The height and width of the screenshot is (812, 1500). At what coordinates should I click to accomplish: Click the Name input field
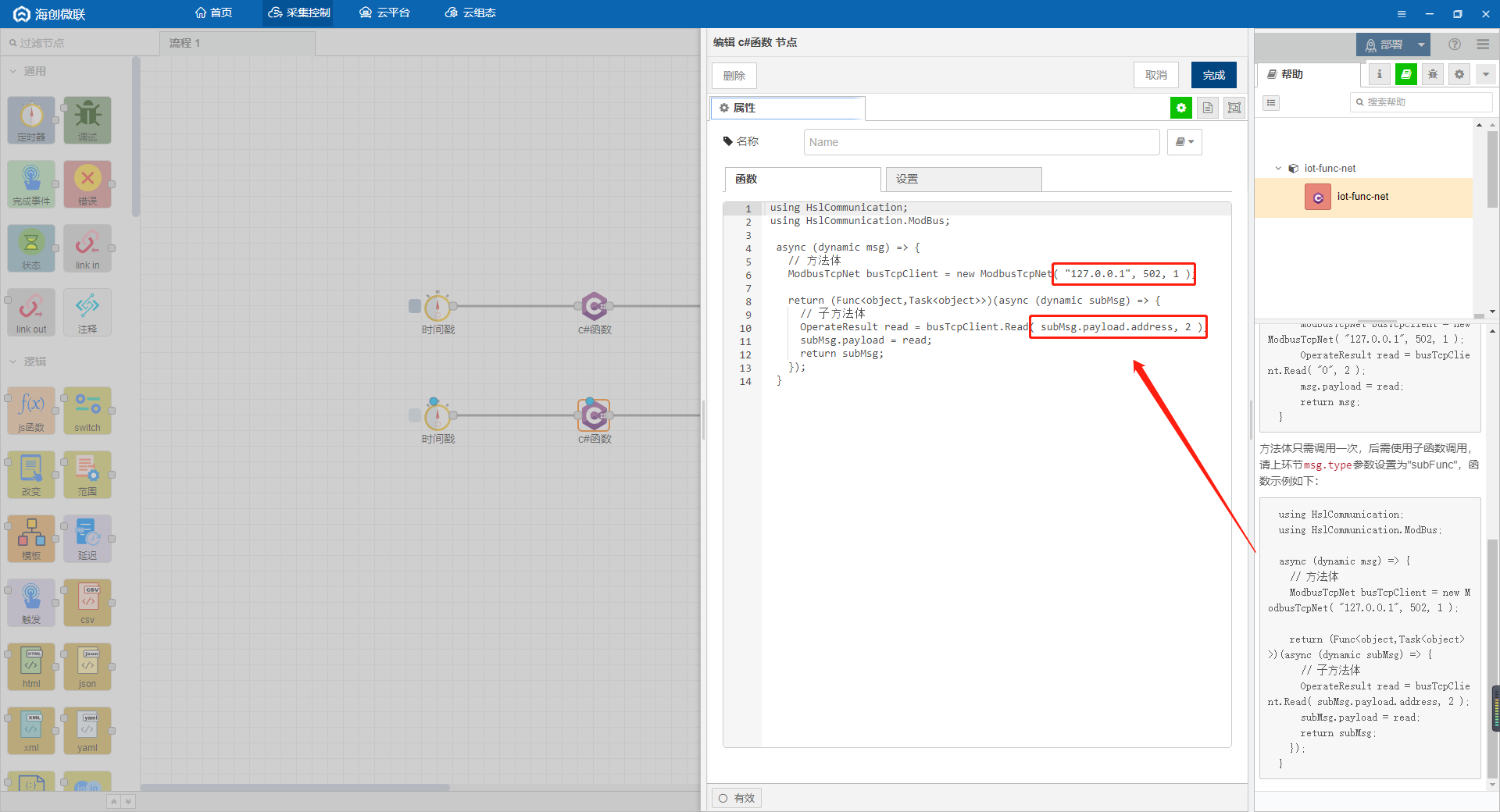[981, 142]
